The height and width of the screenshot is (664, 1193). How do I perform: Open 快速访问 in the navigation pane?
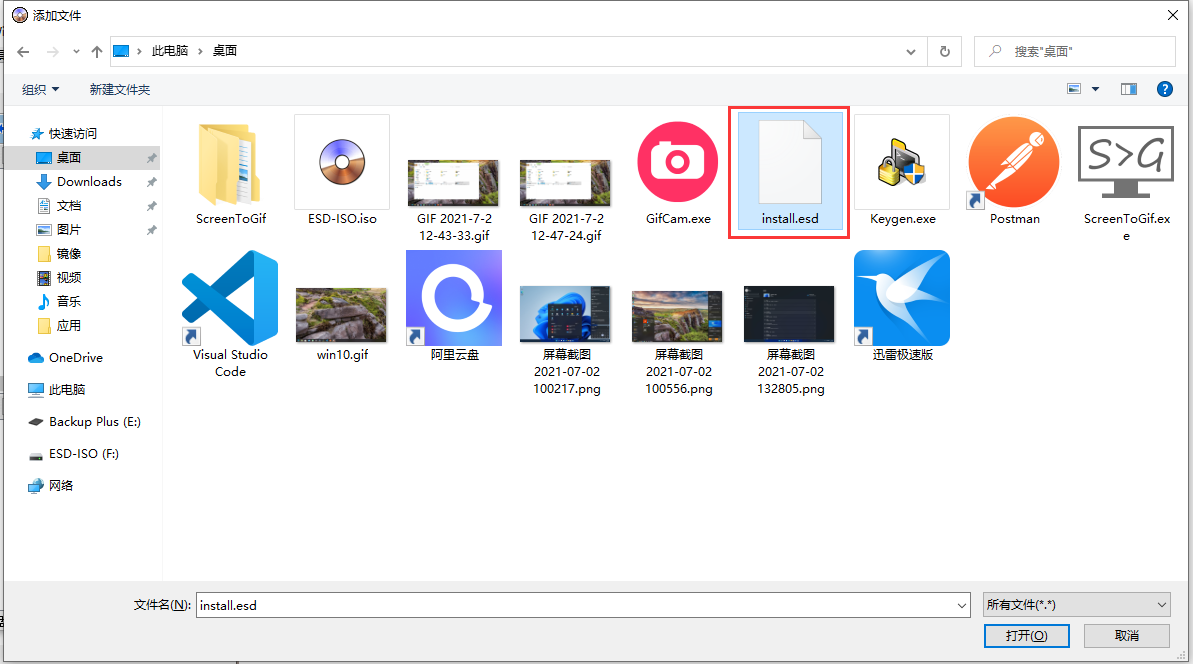tap(64, 134)
